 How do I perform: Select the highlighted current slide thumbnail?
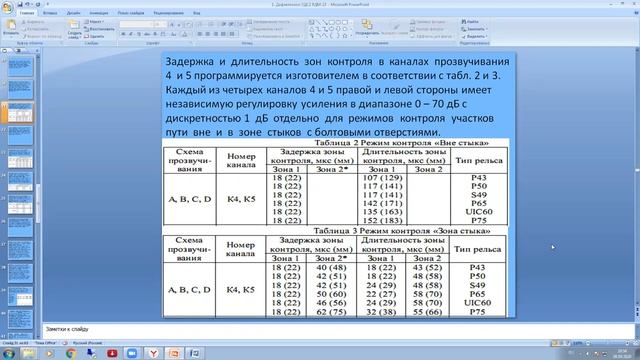coord(20,113)
